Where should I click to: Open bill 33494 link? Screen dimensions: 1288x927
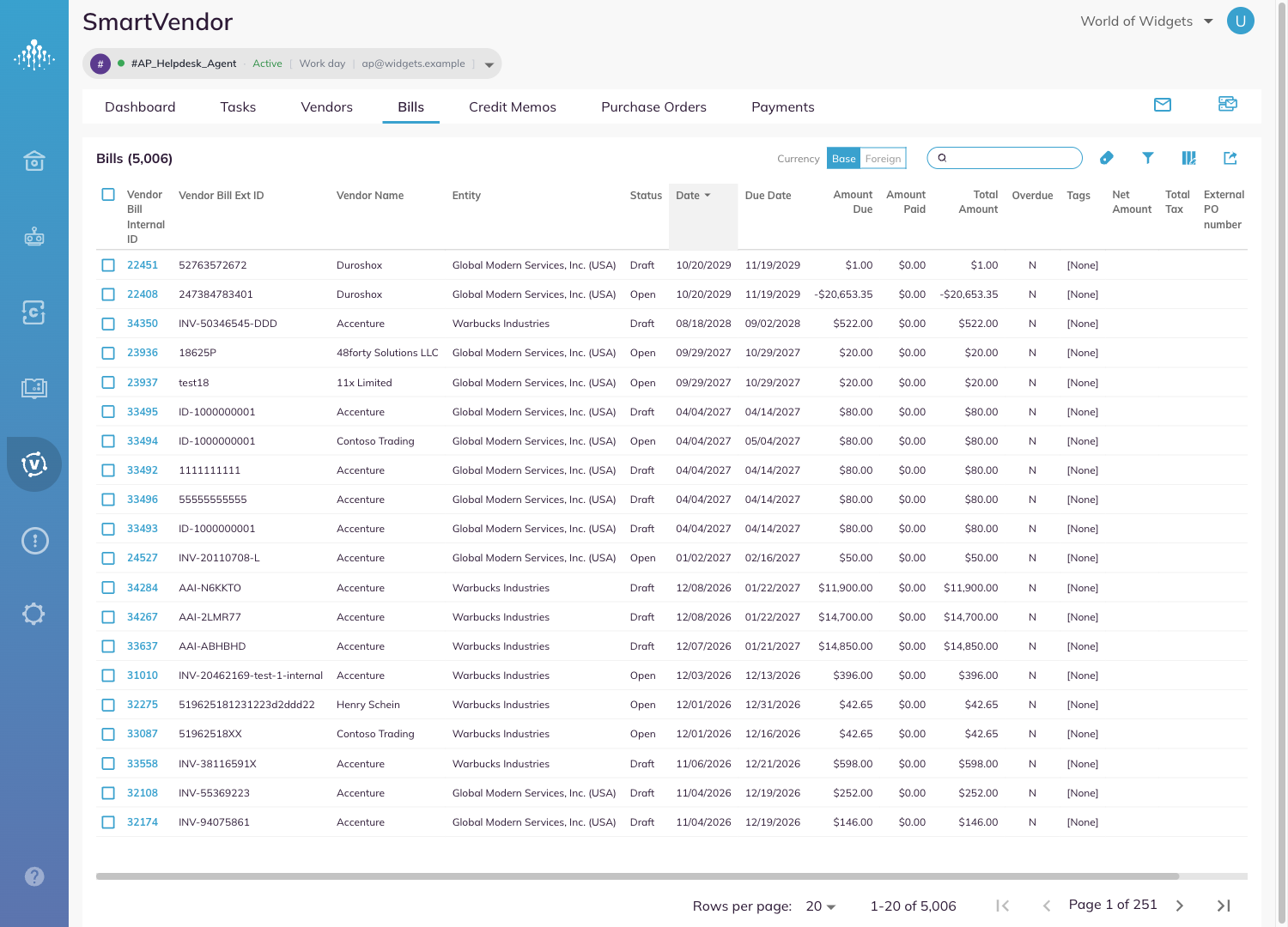coord(143,441)
